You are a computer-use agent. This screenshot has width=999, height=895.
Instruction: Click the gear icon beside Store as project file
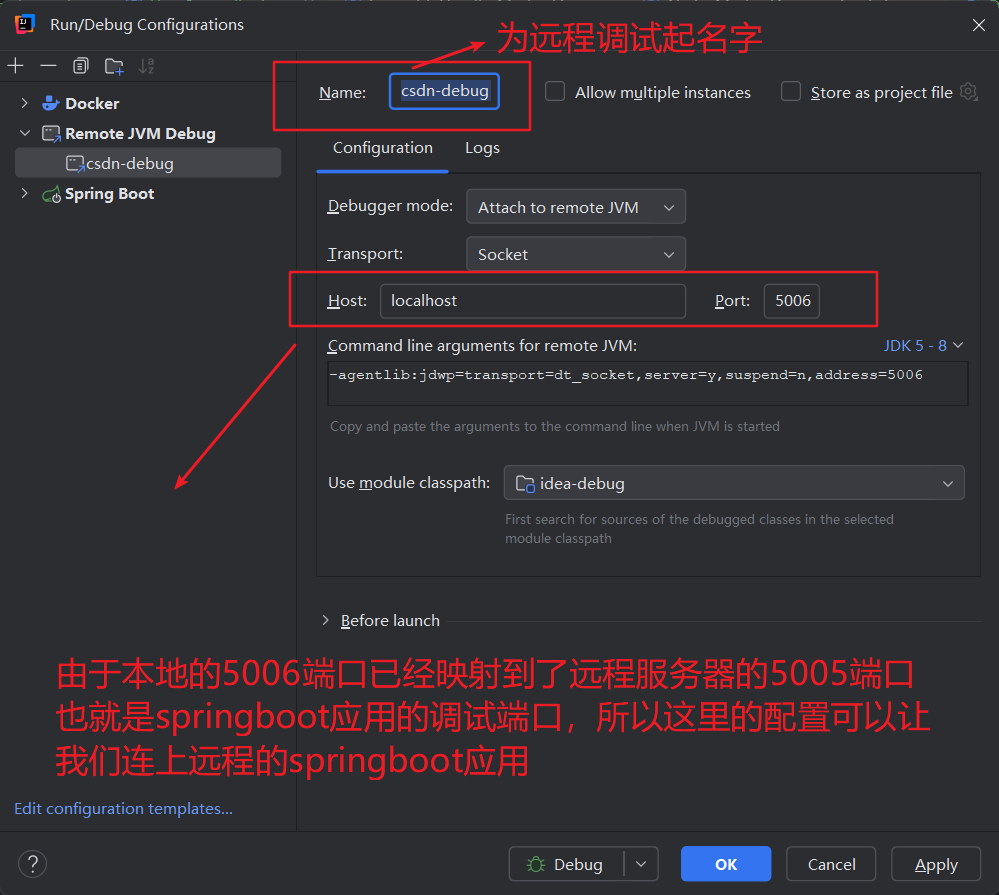(968, 92)
